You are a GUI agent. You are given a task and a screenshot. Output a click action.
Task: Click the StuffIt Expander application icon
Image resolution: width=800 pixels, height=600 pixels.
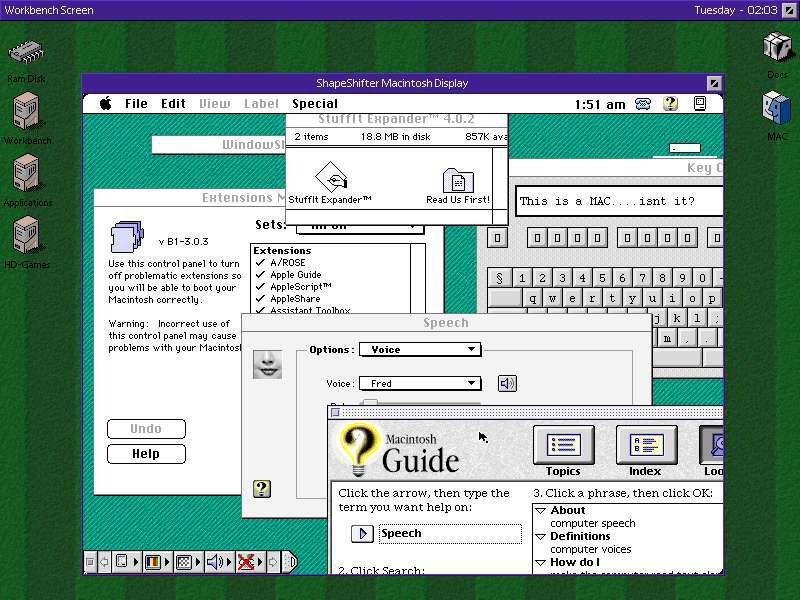pyautogui.click(x=330, y=180)
